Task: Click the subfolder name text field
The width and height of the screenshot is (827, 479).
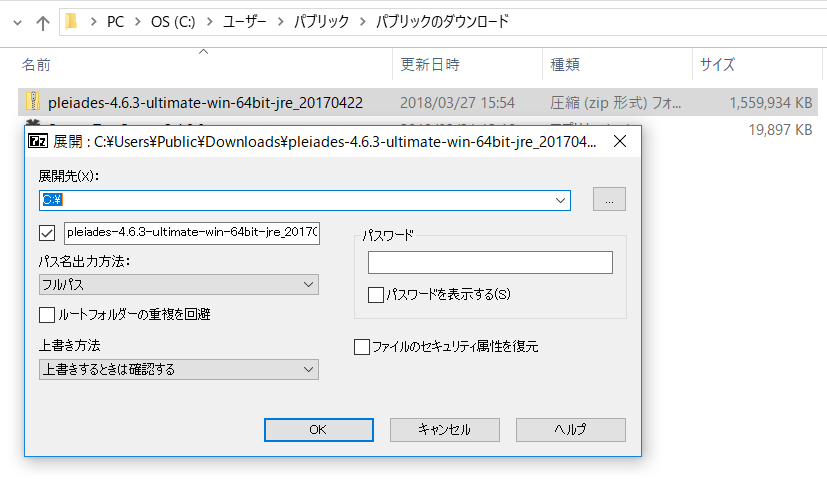Action: coord(192,233)
